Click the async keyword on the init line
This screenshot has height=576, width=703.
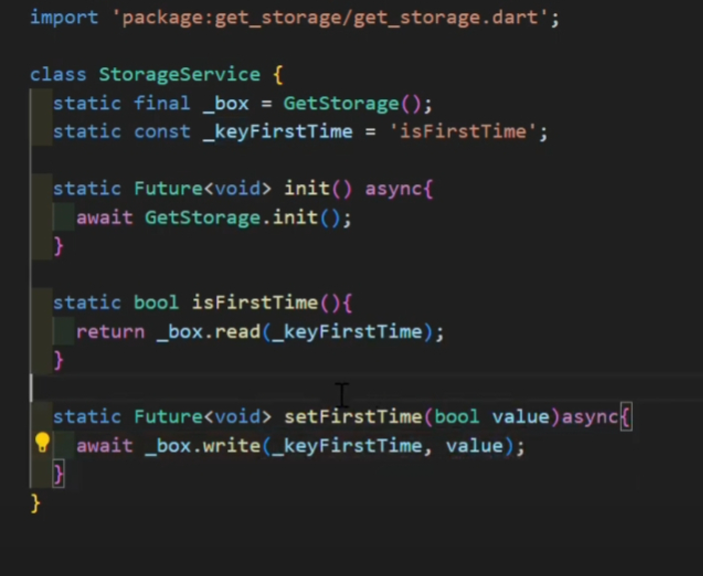(394, 189)
